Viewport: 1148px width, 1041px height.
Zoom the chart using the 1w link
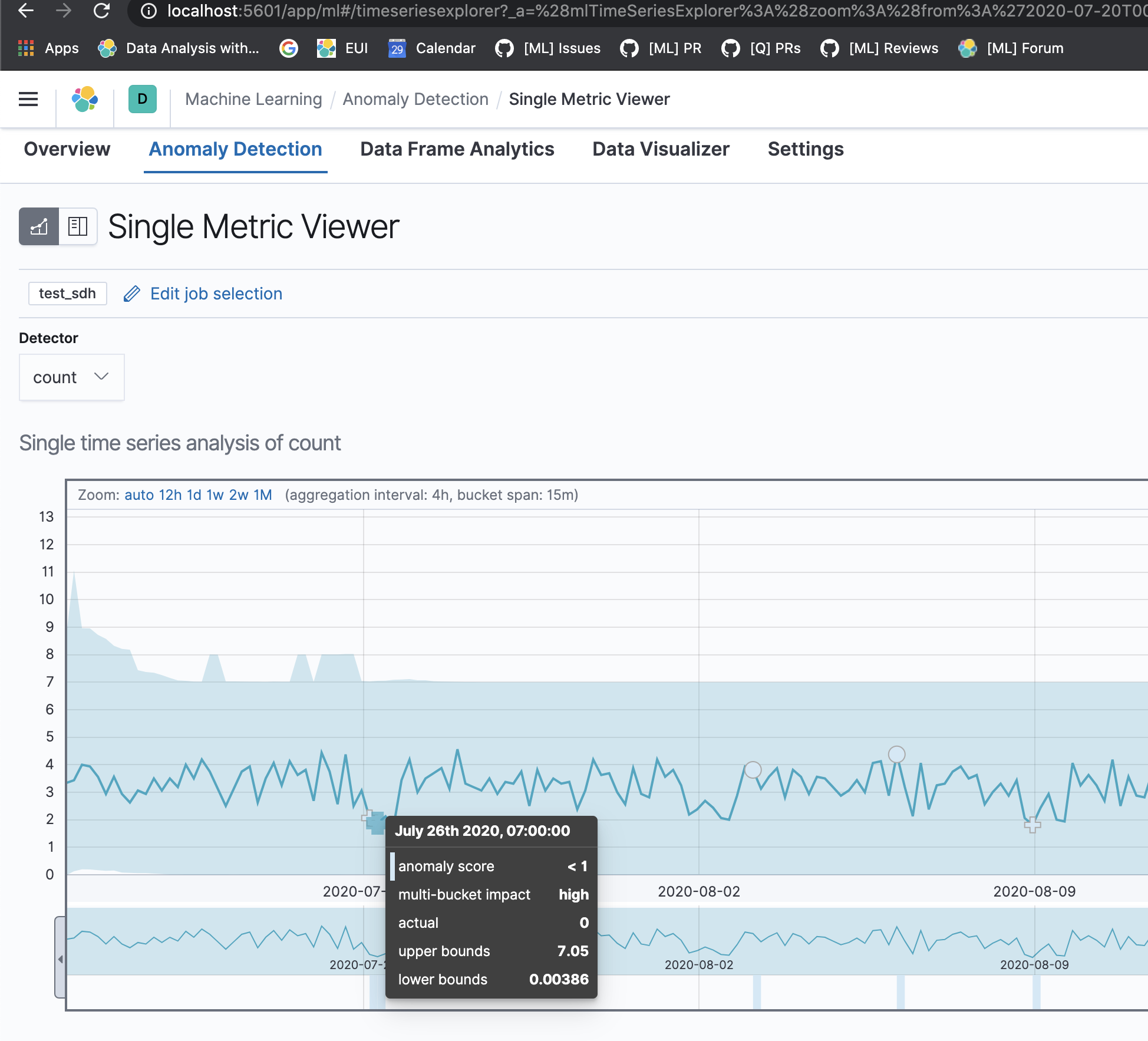click(x=215, y=495)
